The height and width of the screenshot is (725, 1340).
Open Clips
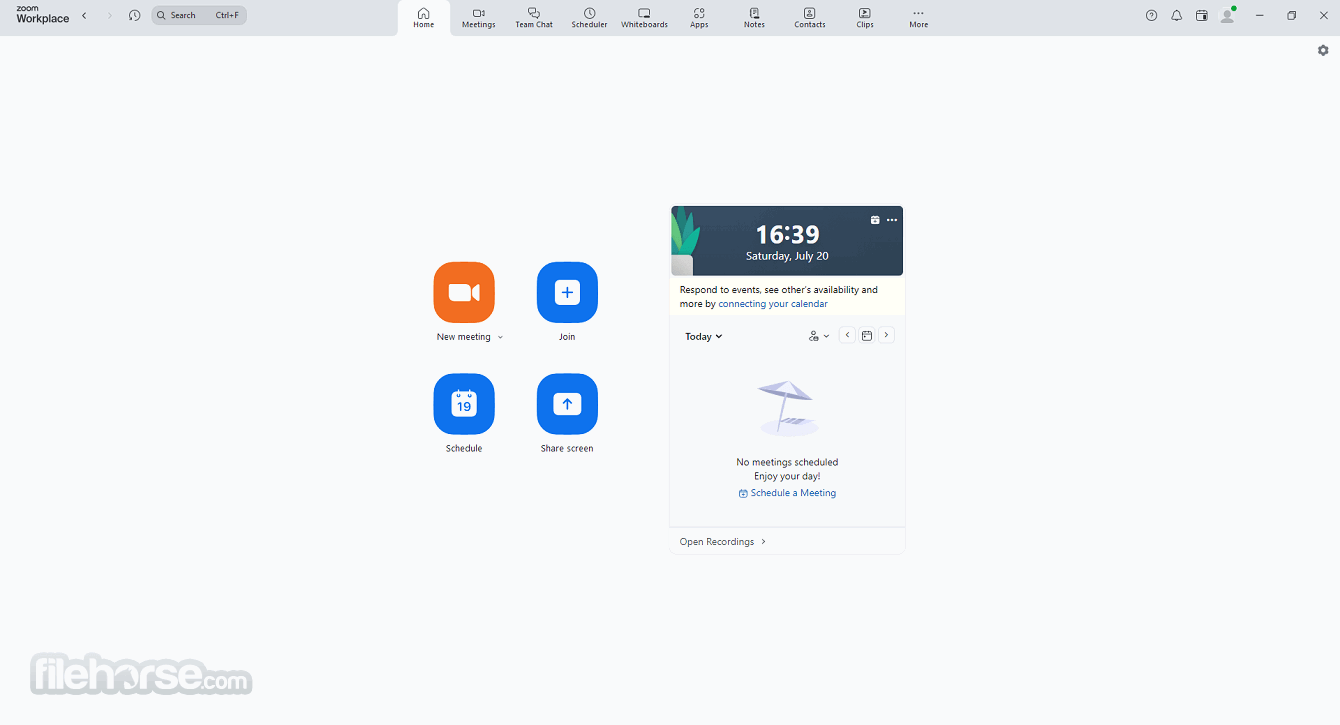pos(864,17)
